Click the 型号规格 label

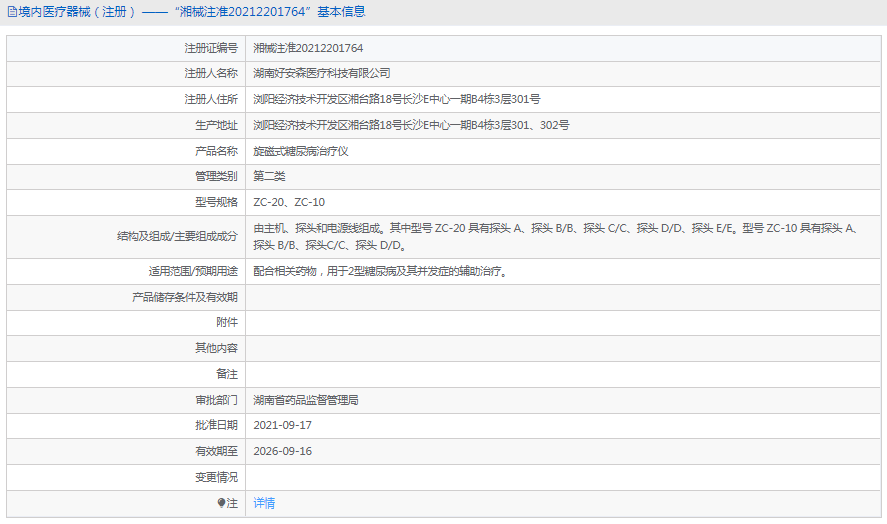coord(217,202)
